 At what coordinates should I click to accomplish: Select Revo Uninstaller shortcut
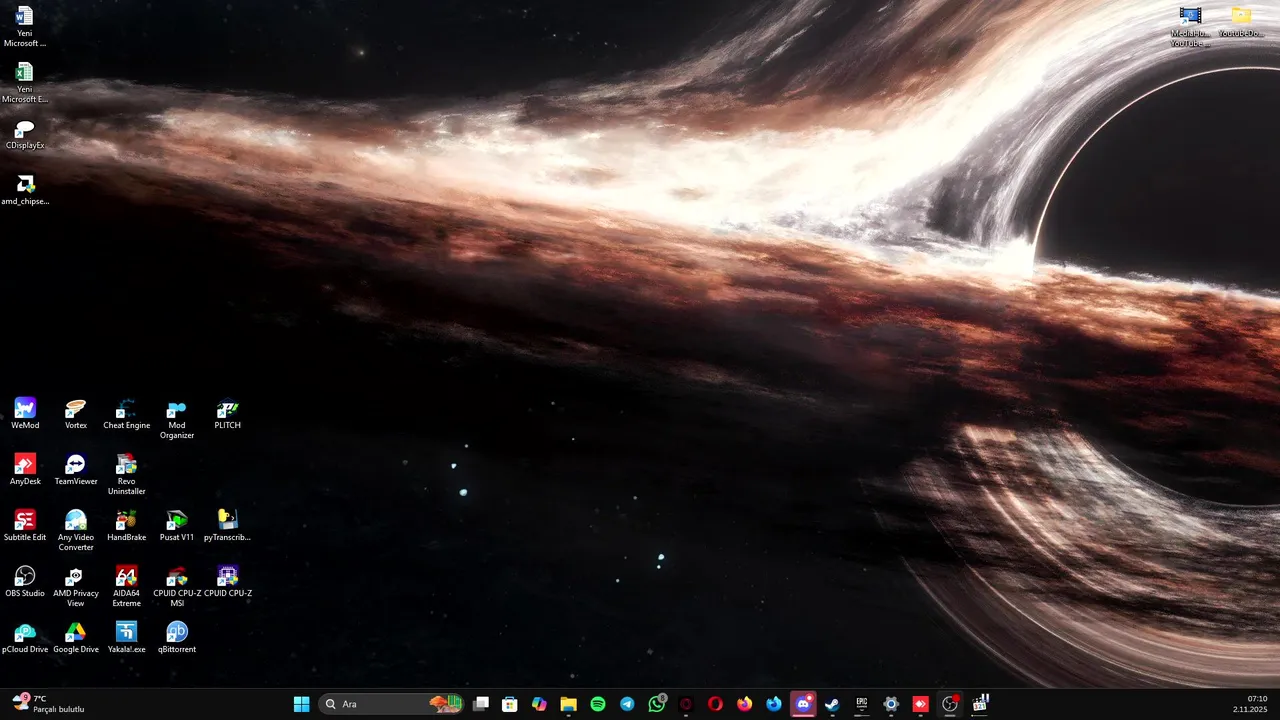tap(126, 474)
